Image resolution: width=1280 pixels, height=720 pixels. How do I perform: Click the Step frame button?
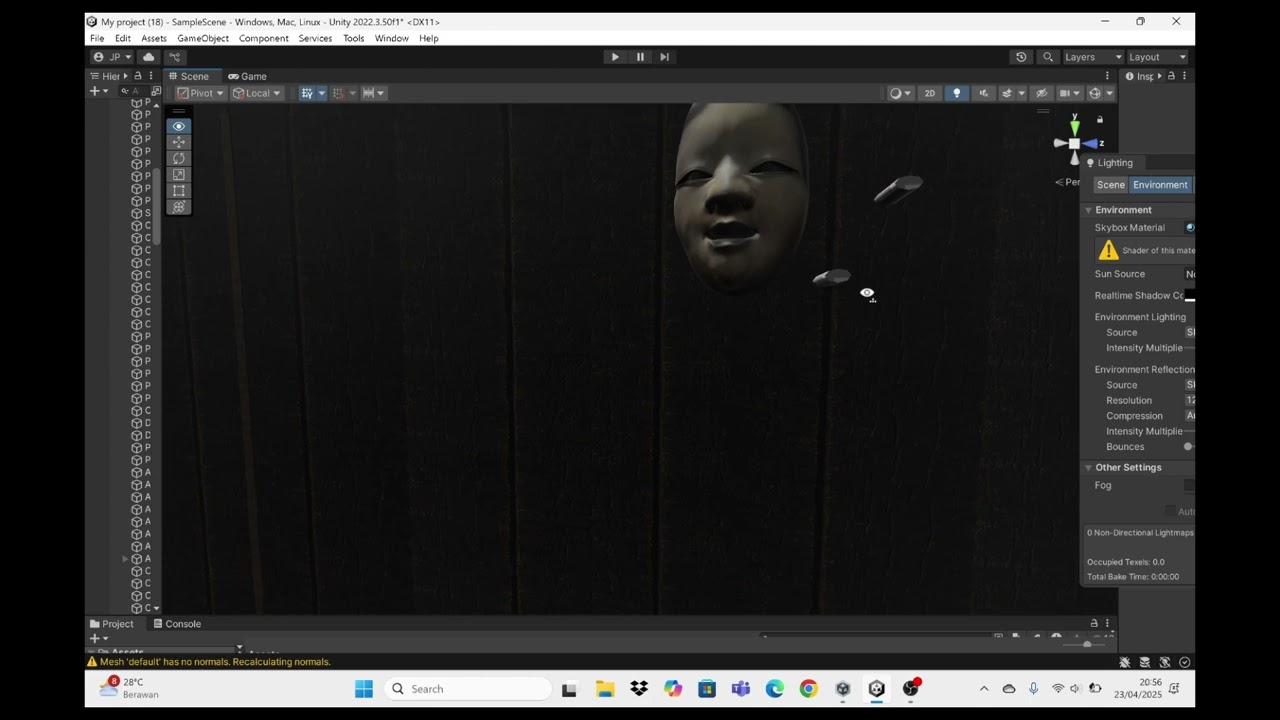[664, 57]
